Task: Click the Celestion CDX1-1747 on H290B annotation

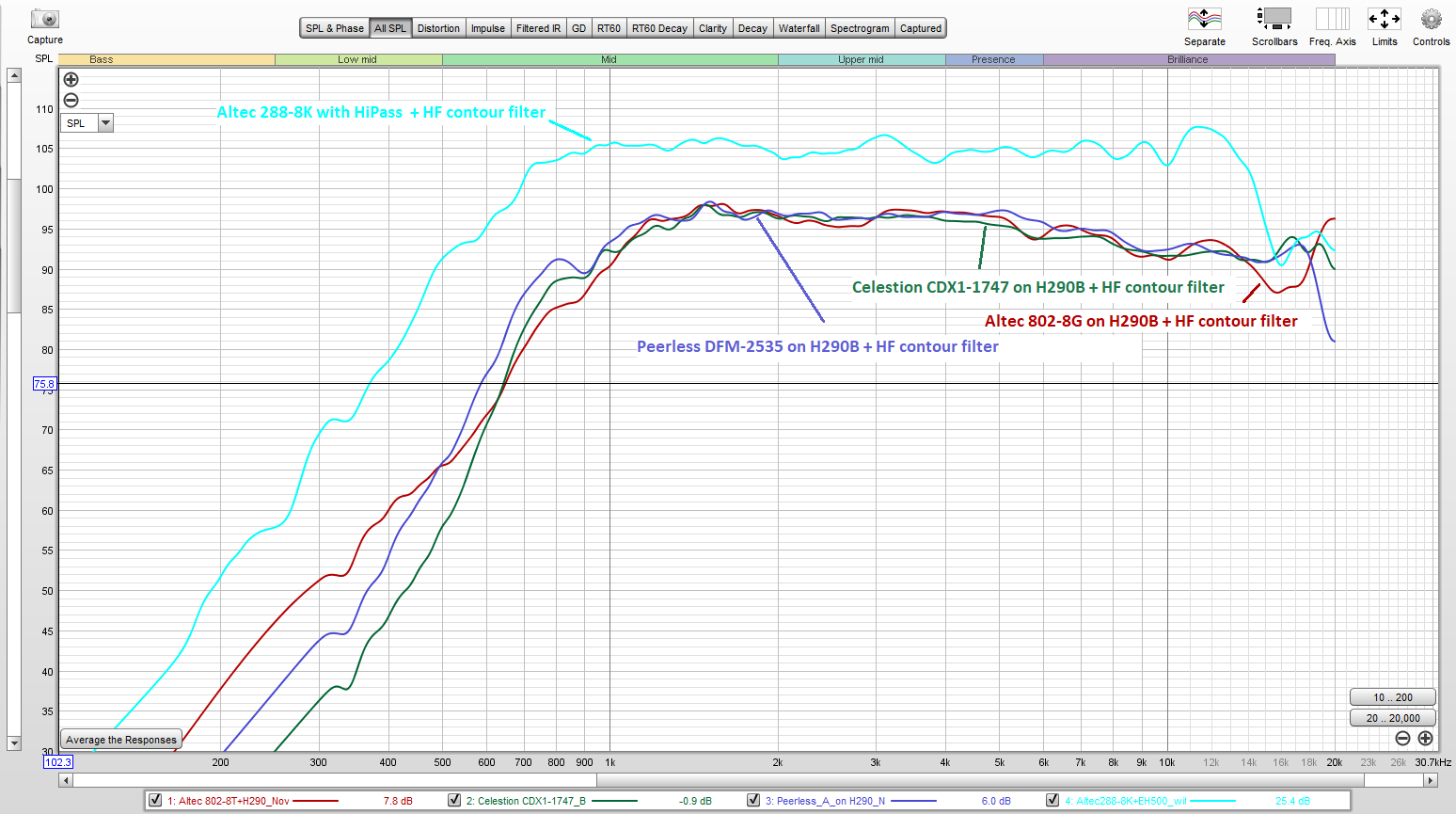Action: [1038, 287]
